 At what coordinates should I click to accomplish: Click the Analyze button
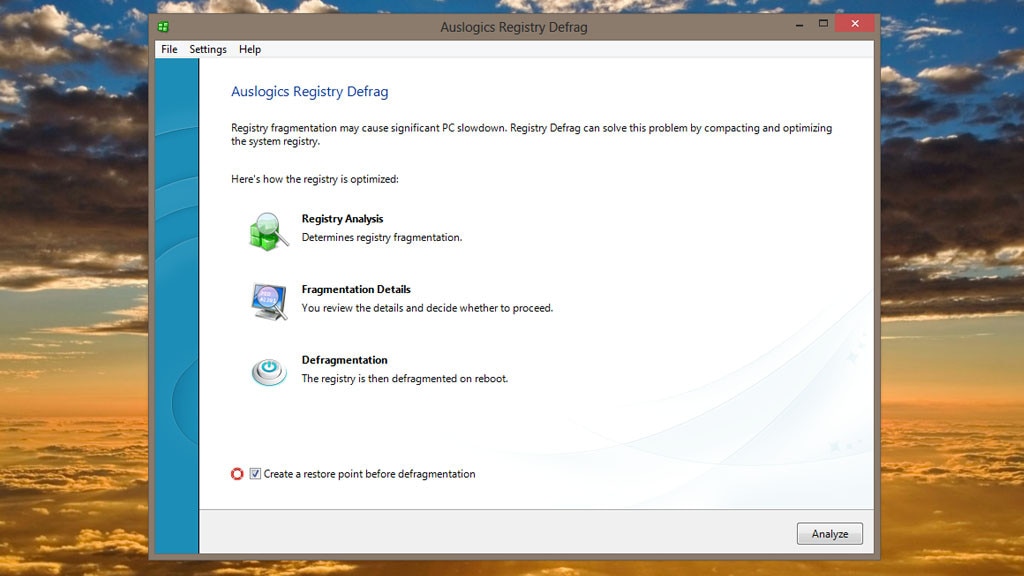pyautogui.click(x=829, y=534)
